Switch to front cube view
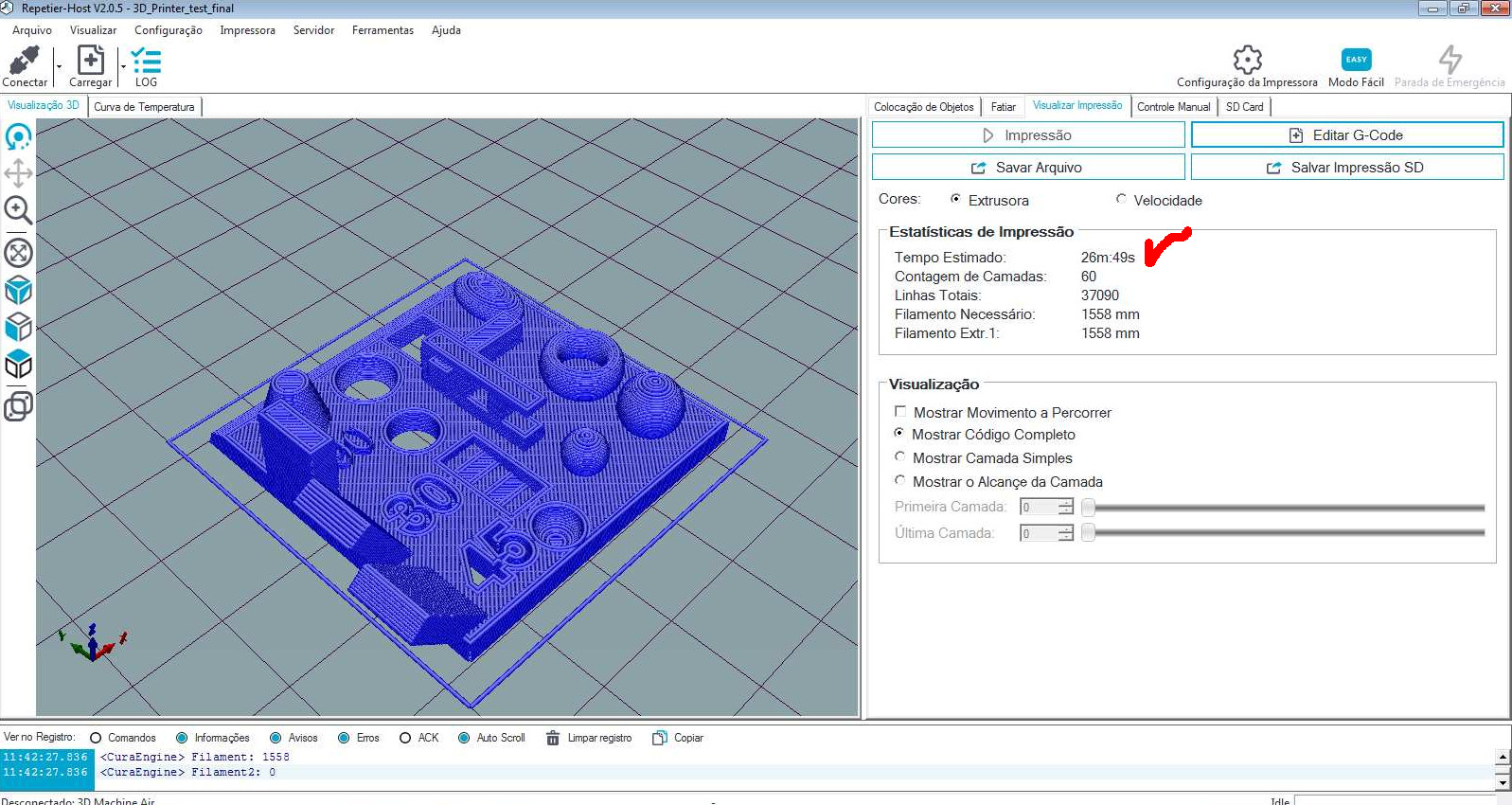 (x=18, y=327)
